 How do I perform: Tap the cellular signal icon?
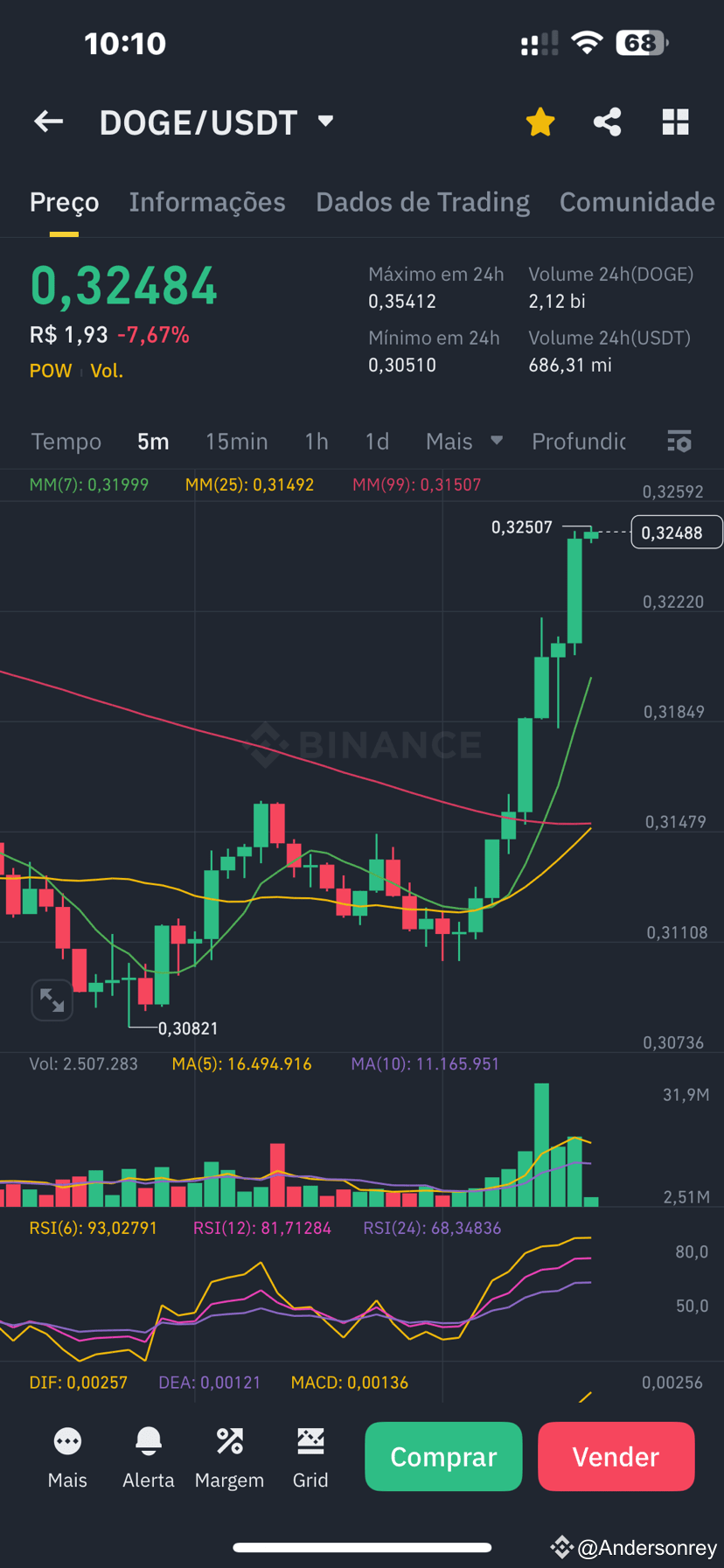pyautogui.click(x=540, y=43)
